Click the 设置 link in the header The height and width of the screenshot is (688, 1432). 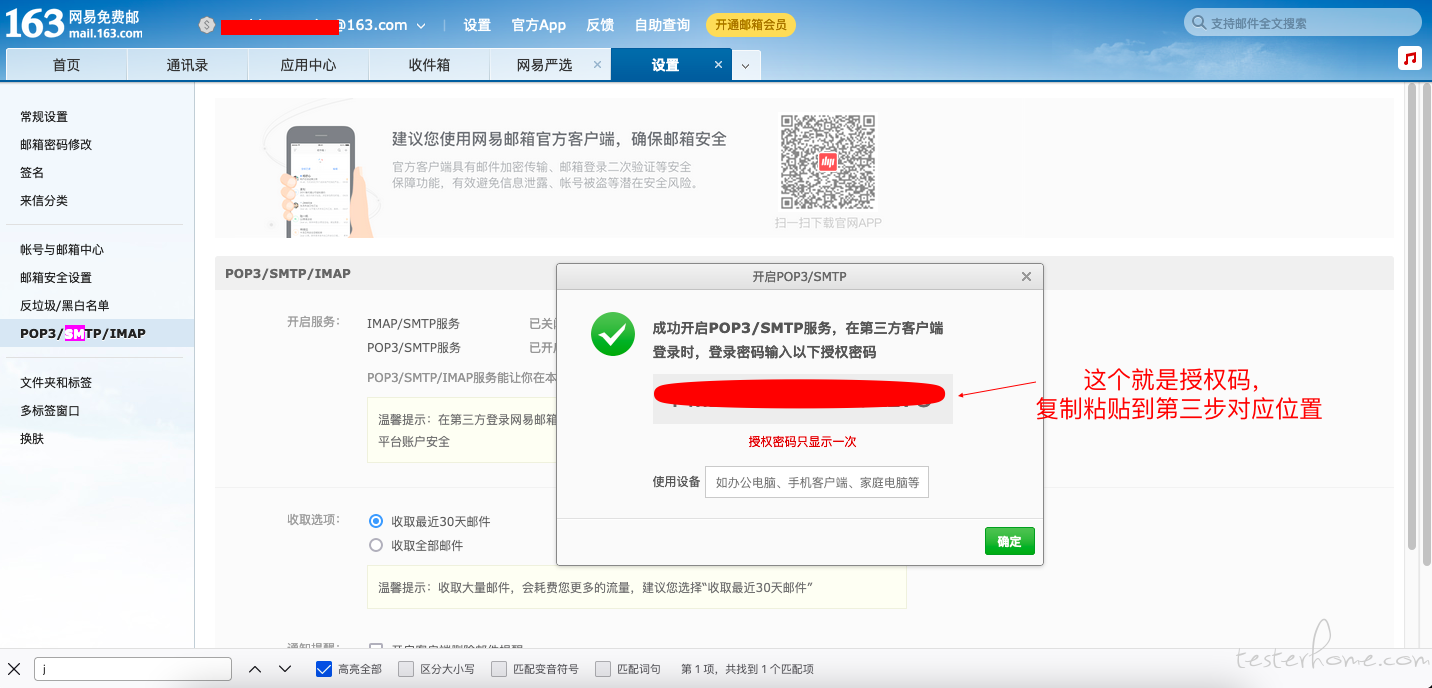coord(477,25)
